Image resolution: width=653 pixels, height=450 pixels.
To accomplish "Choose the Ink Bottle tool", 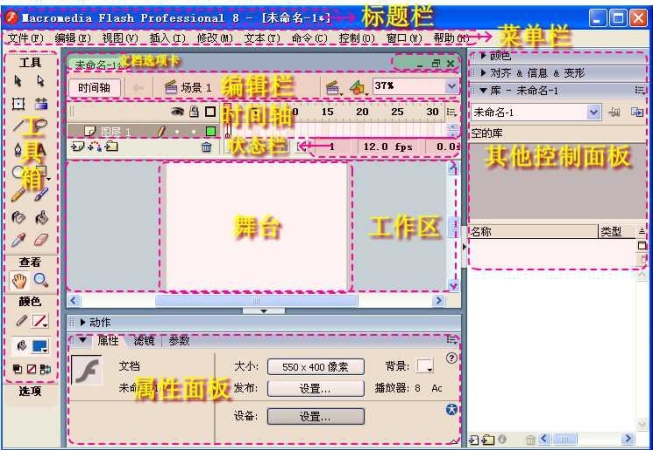I will click(18, 217).
